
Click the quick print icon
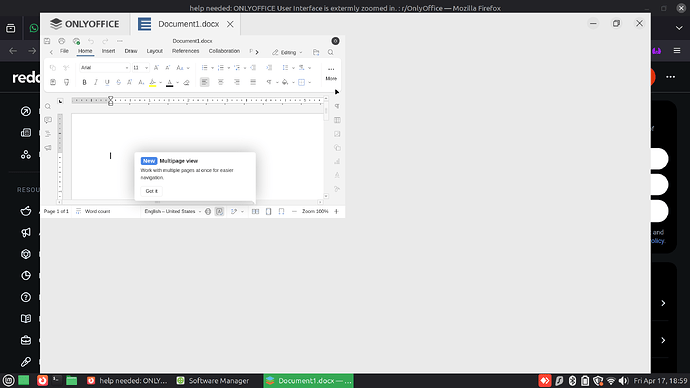point(76,41)
